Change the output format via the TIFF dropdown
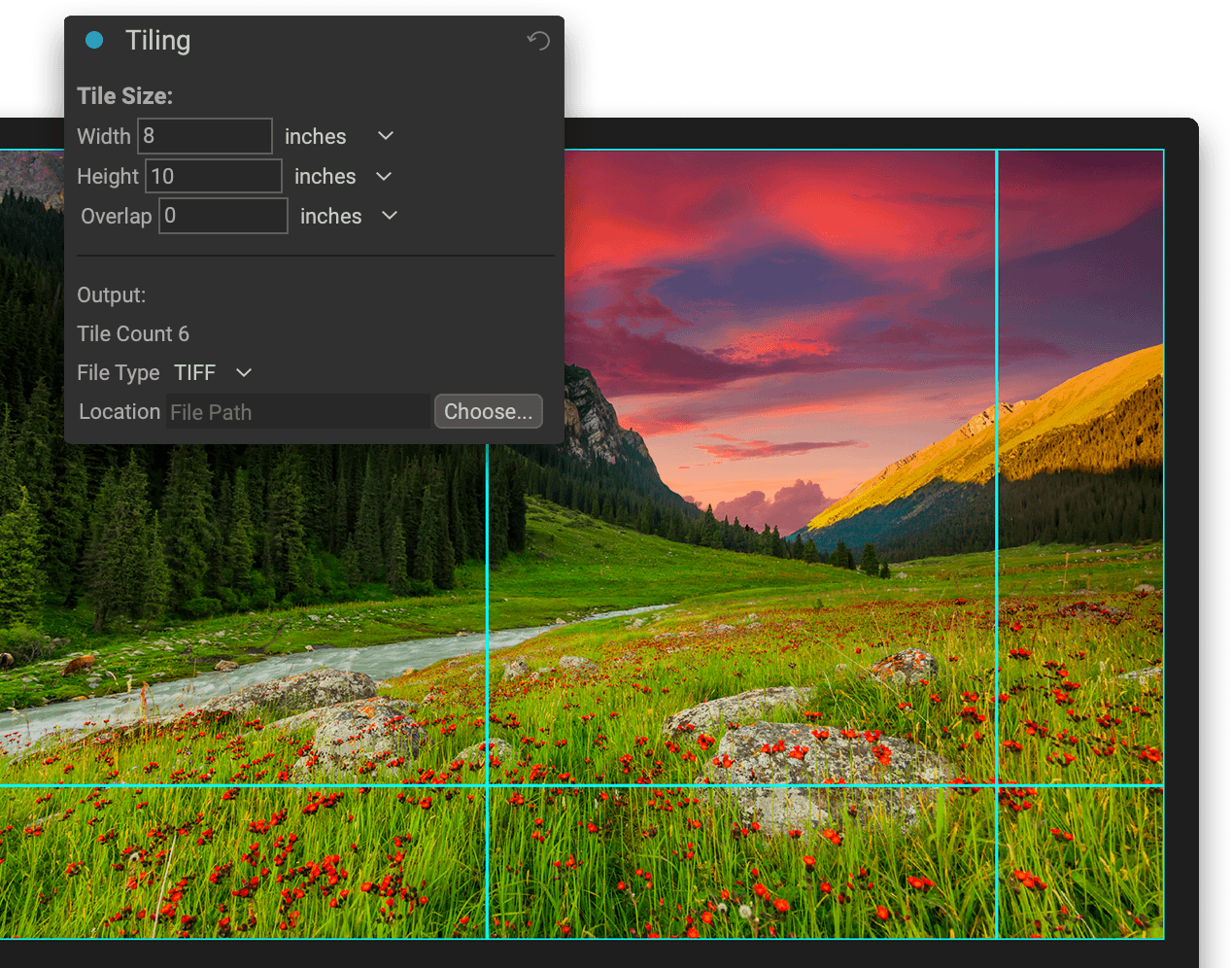1232x968 pixels. coord(212,372)
